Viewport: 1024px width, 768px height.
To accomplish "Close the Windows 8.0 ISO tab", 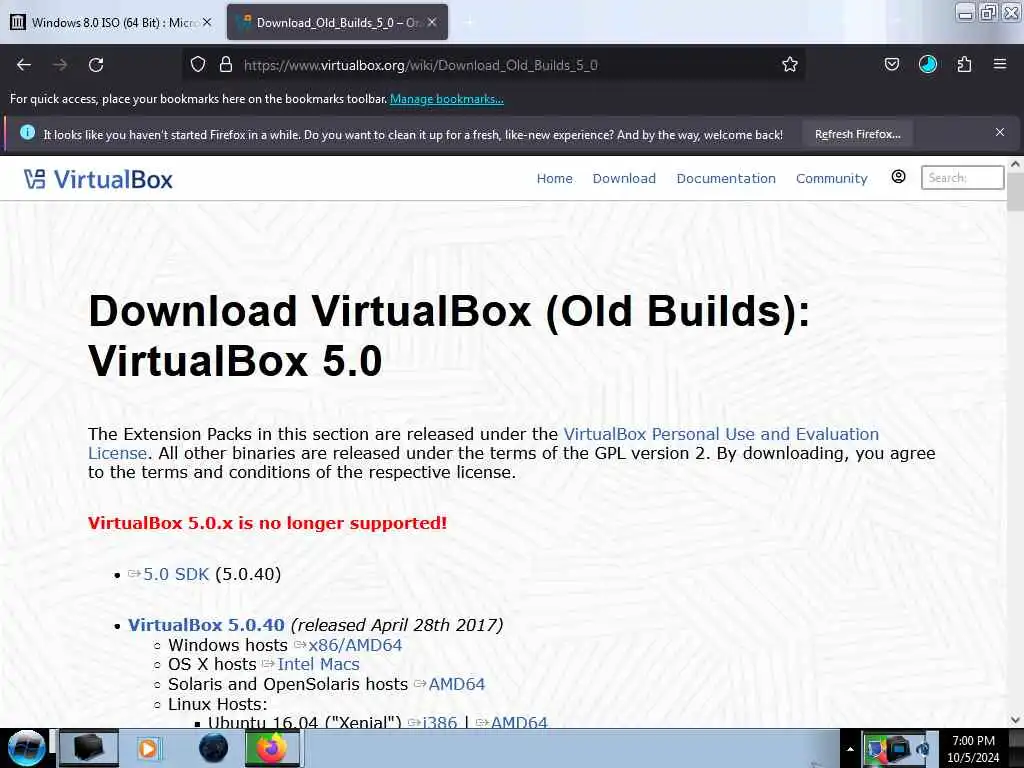I will pos(207,22).
